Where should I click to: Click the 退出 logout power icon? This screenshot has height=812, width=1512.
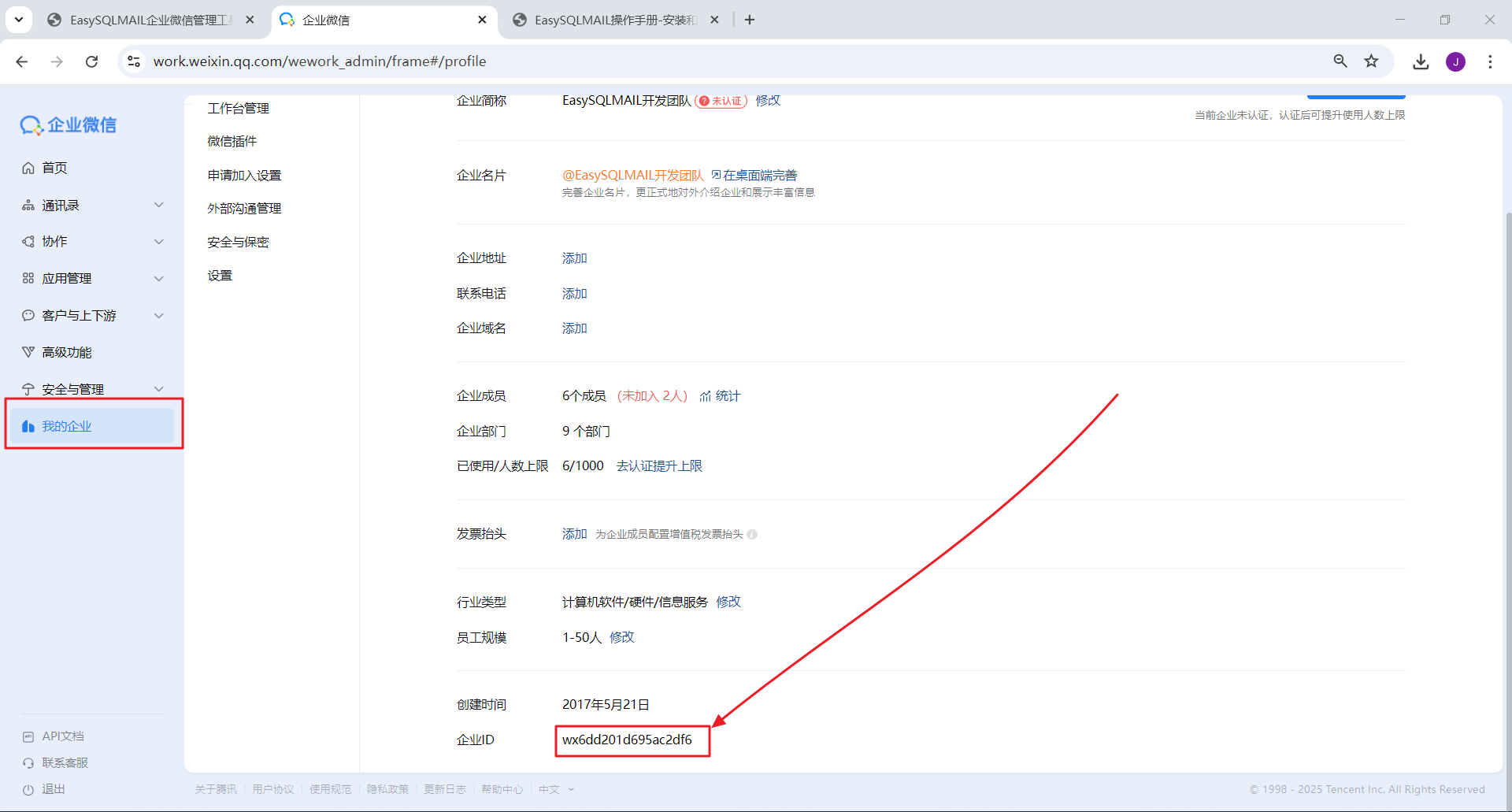coord(28,789)
